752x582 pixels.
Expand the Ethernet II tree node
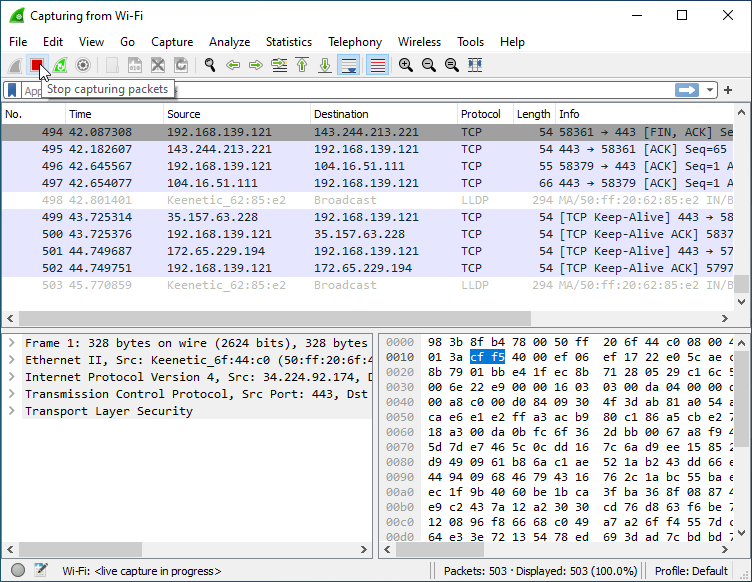(11, 360)
